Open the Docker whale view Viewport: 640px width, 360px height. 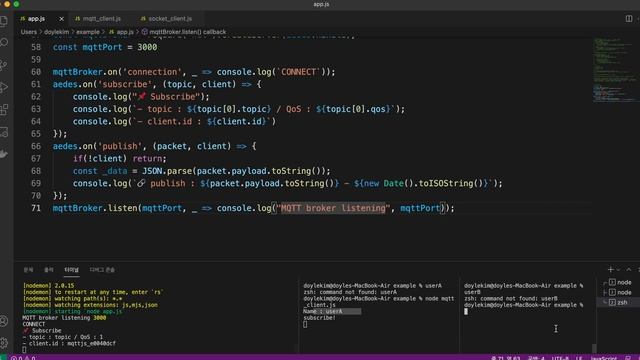point(4,154)
